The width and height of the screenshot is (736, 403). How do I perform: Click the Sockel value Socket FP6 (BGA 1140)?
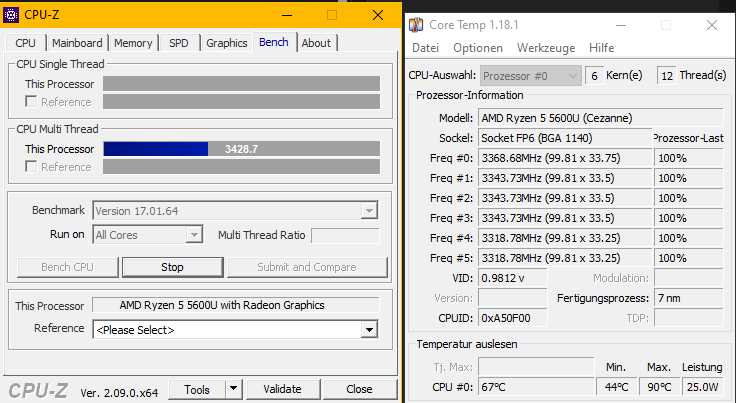coord(565,138)
